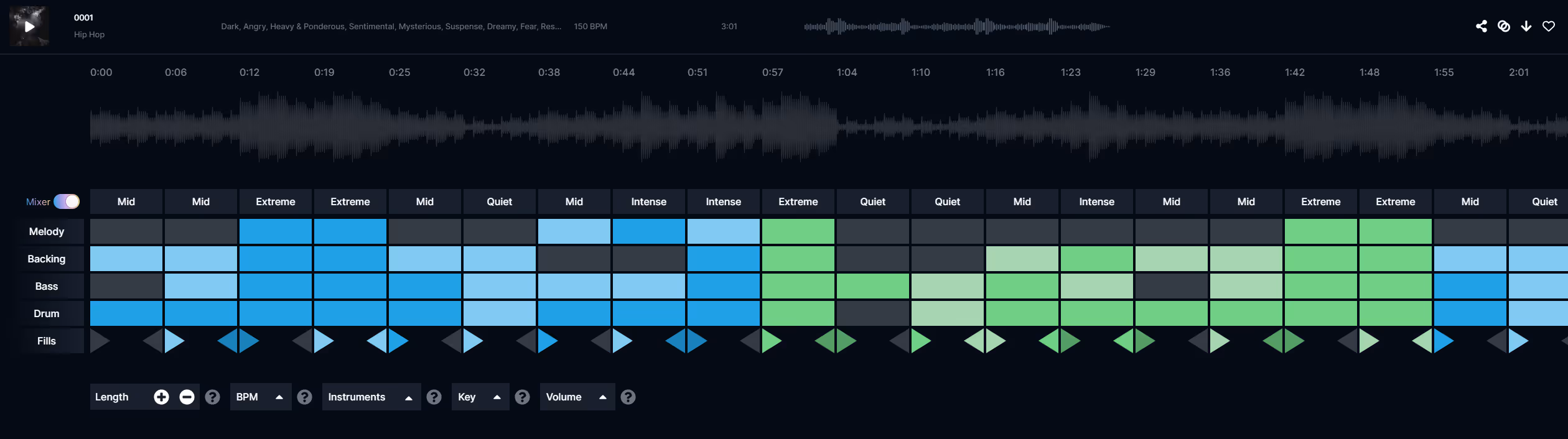1568x439 pixels.
Task: Click left-pointing Fills triangle ending the 0:19 column
Action: (377, 341)
